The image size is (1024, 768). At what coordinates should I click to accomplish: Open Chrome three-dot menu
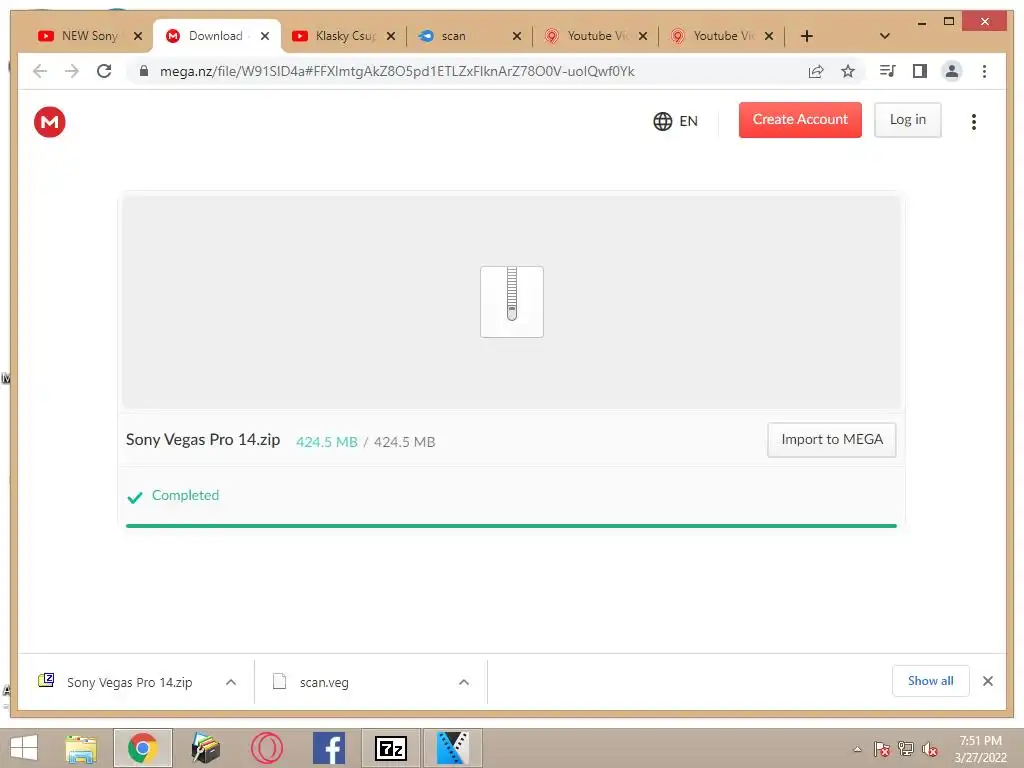coord(984,71)
